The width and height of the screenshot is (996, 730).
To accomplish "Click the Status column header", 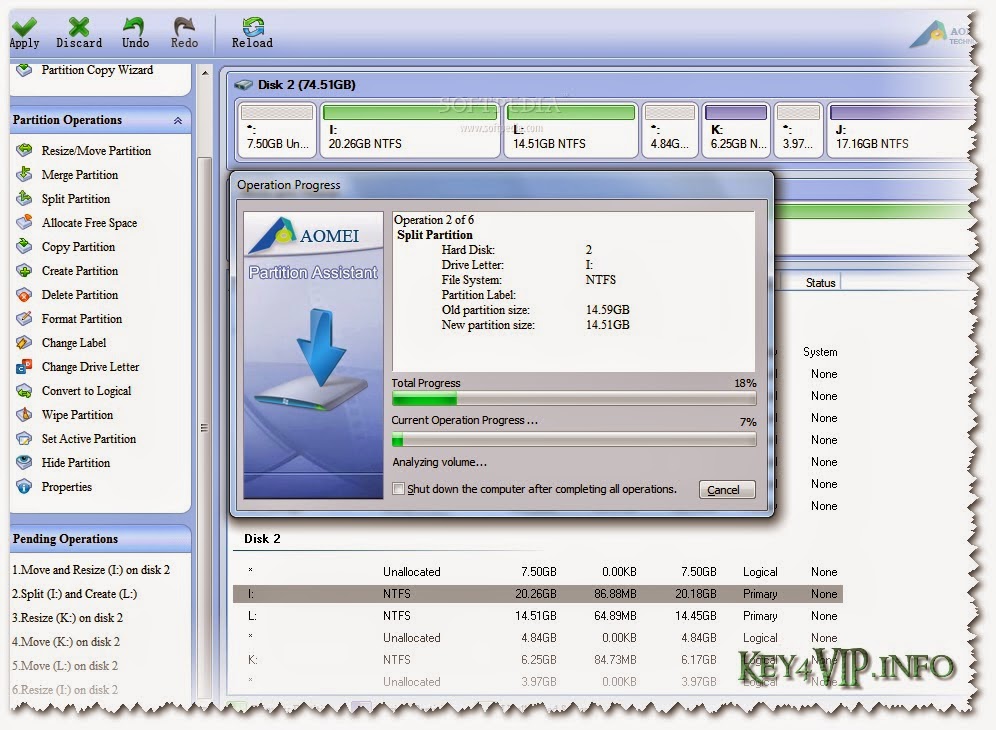I will [x=820, y=283].
